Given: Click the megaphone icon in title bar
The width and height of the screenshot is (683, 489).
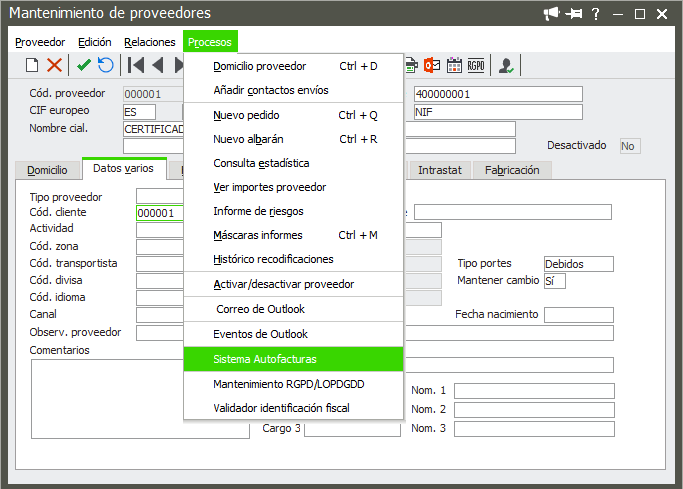Looking at the screenshot, I should pyautogui.click(x=579, y=13).
